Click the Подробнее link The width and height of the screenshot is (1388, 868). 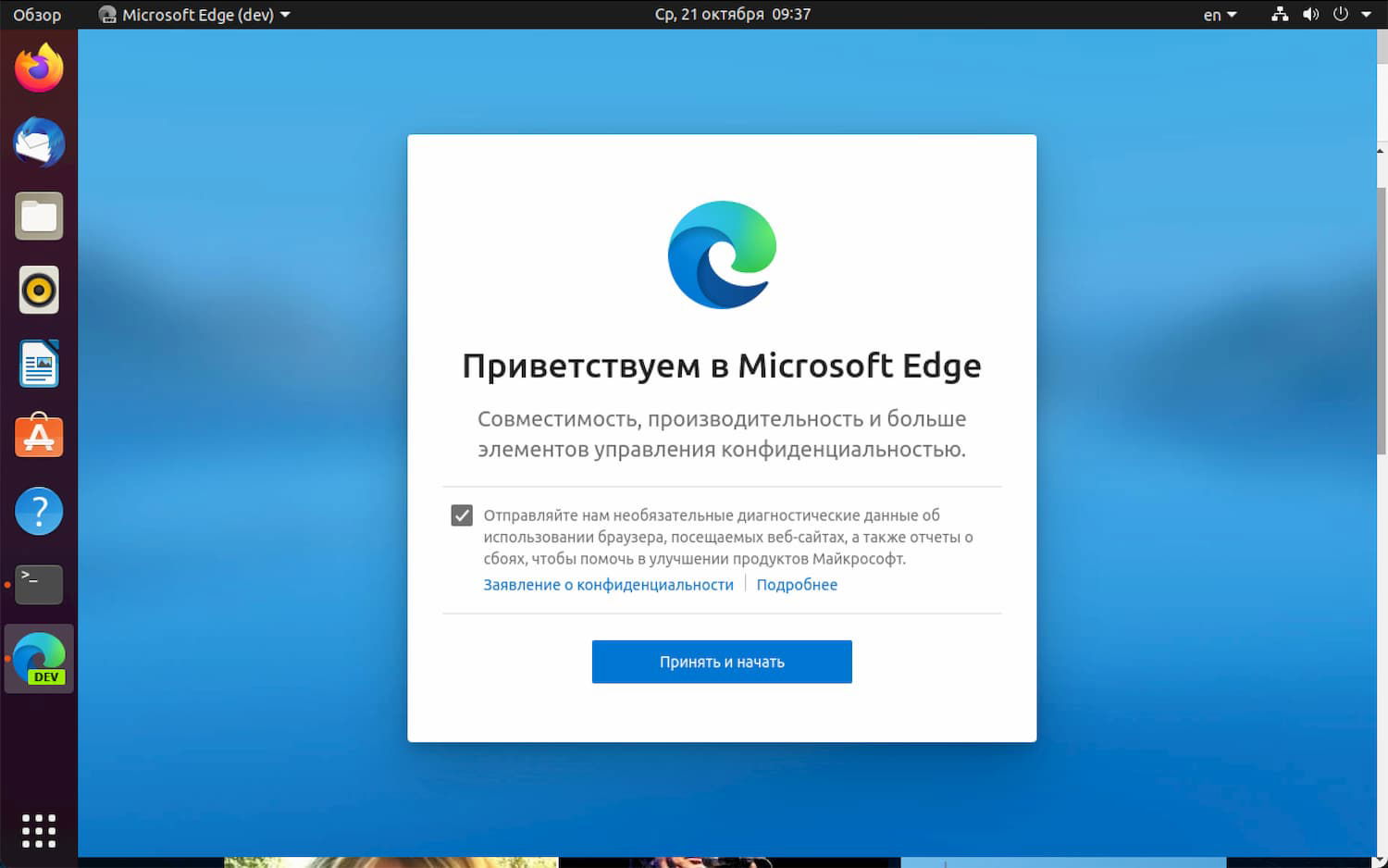797,584
